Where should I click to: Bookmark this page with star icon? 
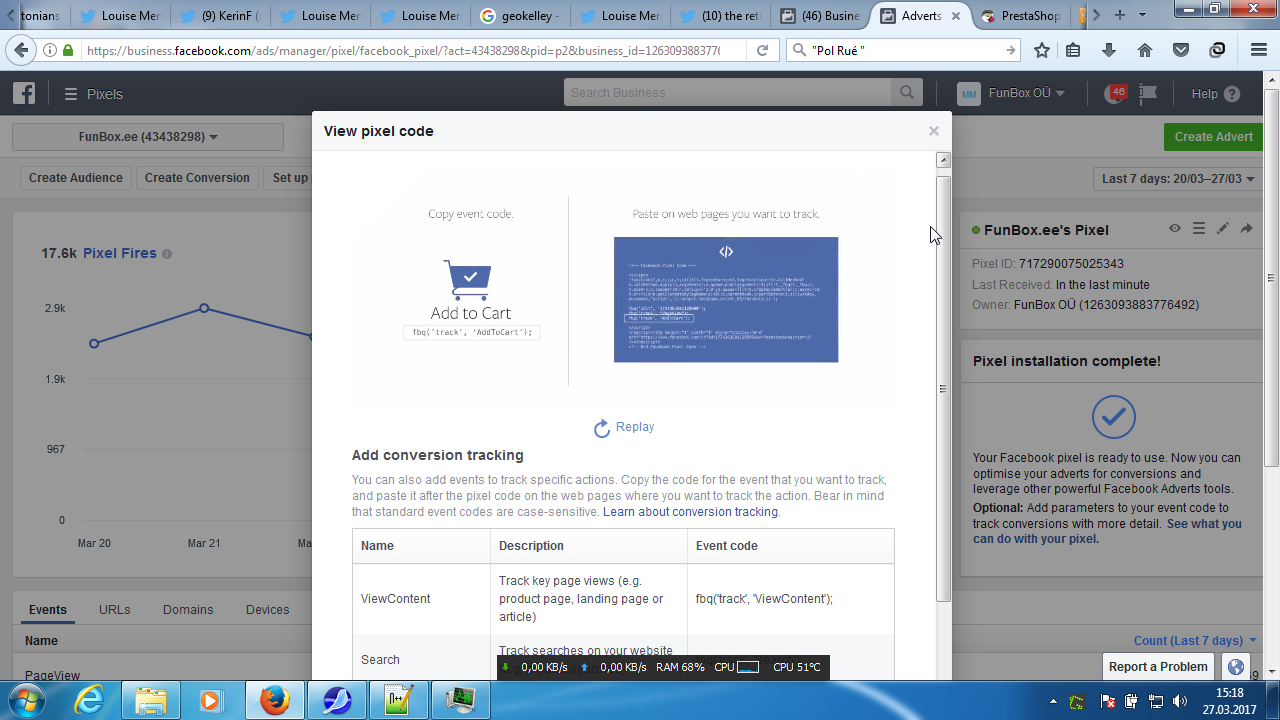tap(1042, 51)
